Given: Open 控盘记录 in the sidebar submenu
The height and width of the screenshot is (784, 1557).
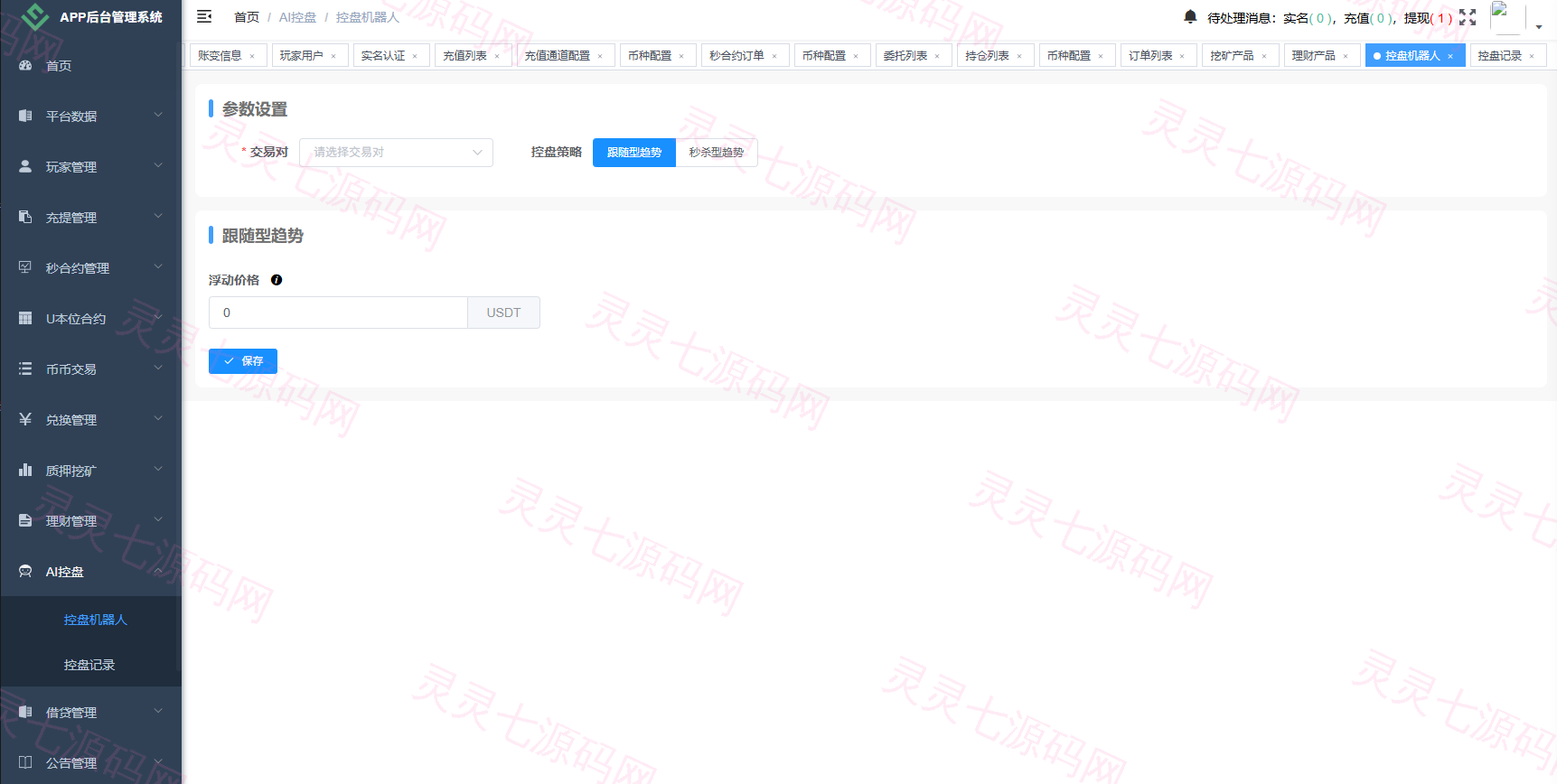Looking at the screenshot, I should (x=89, y=665).
